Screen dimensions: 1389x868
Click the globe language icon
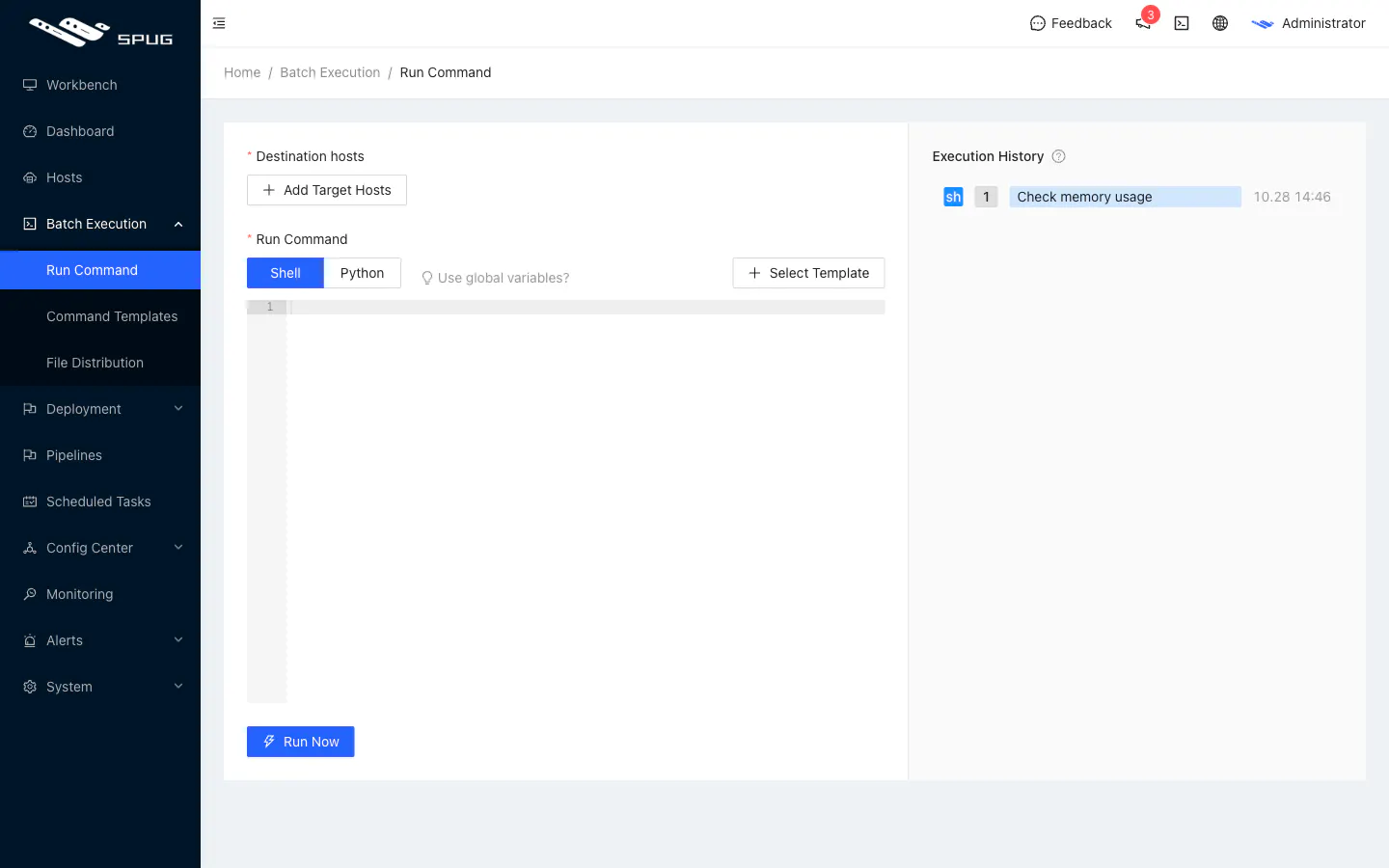(1220, 23)
